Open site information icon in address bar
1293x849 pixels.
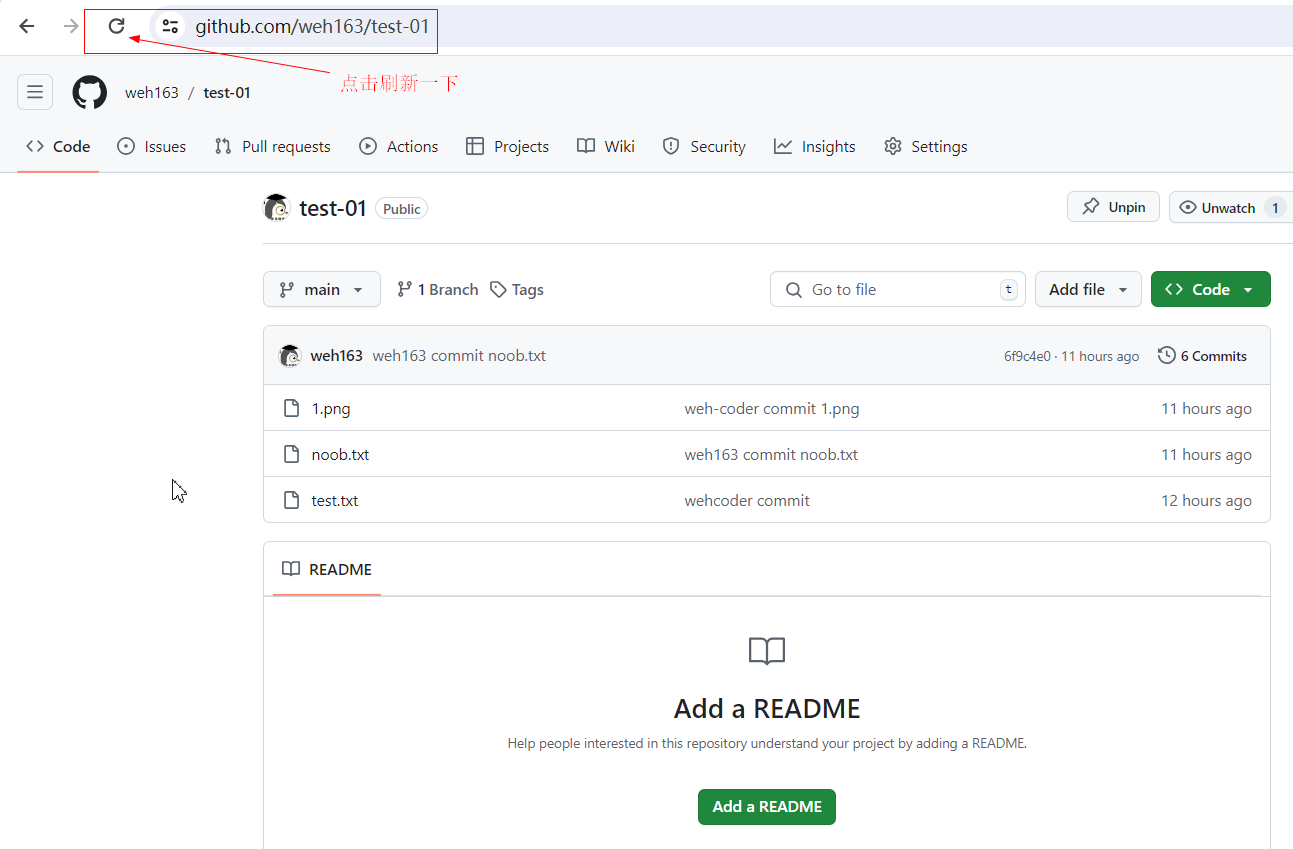point(170,27)
